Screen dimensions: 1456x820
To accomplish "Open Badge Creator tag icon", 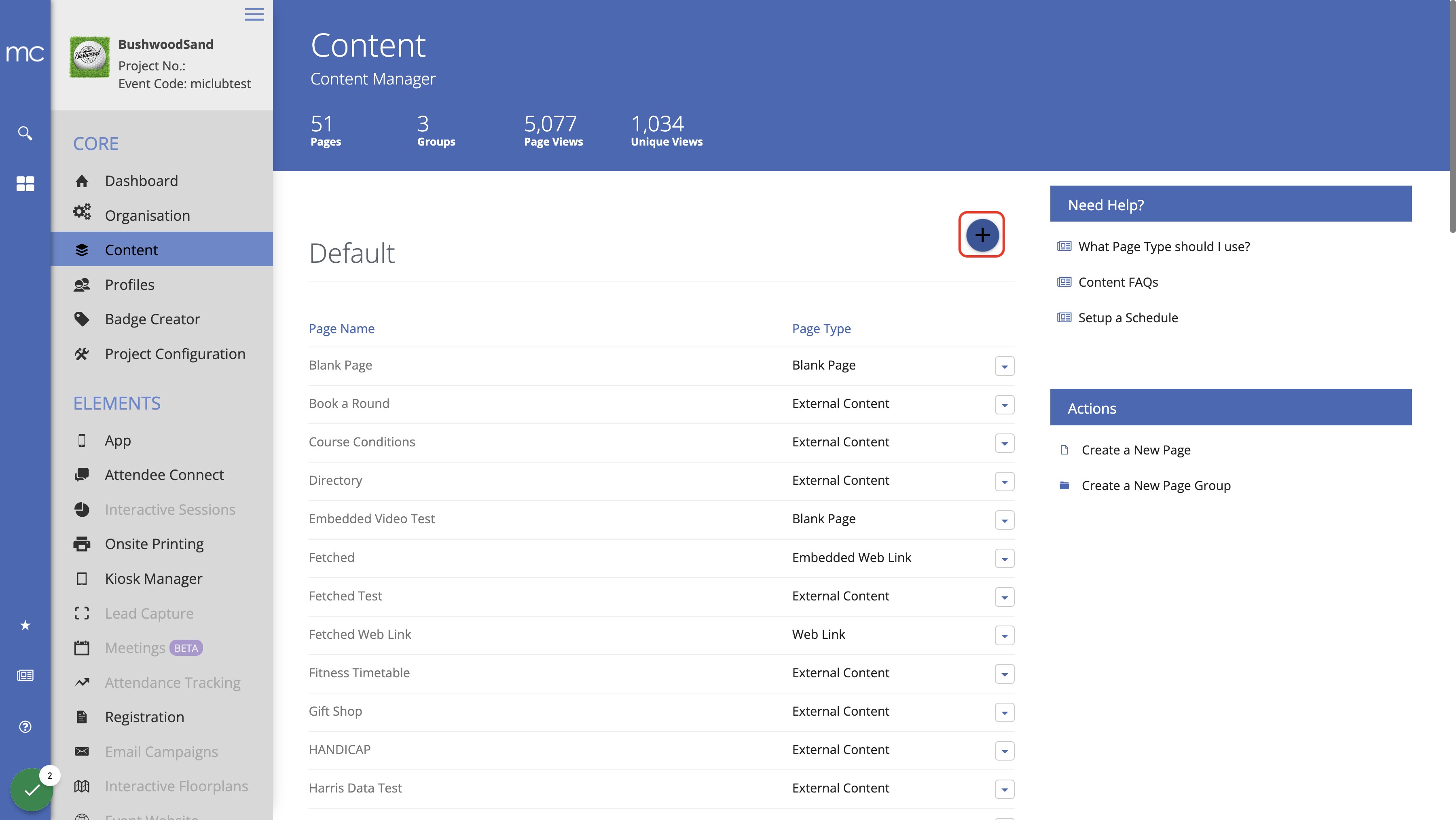I will 82,319.
